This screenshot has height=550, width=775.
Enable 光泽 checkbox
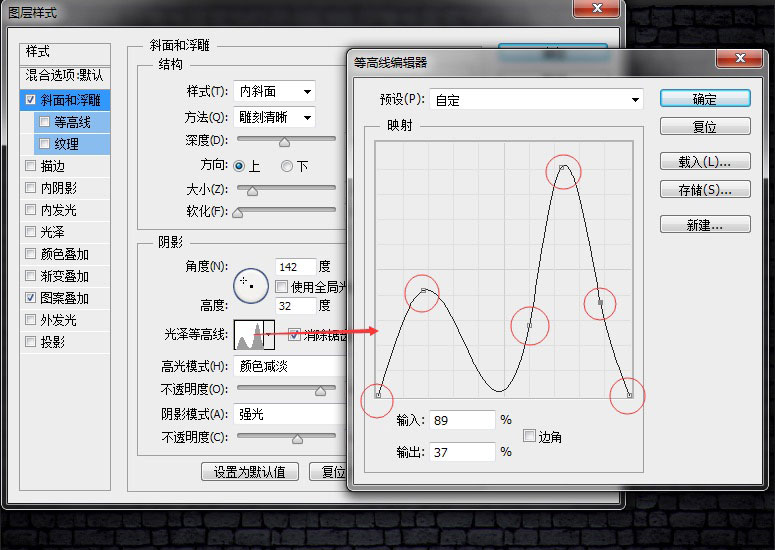coord(31,231)
